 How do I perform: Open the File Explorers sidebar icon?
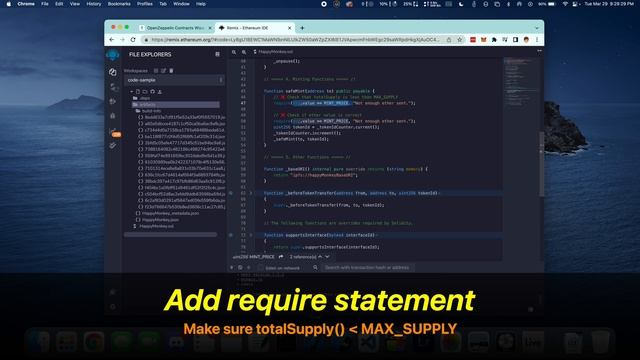click(113, 72)
